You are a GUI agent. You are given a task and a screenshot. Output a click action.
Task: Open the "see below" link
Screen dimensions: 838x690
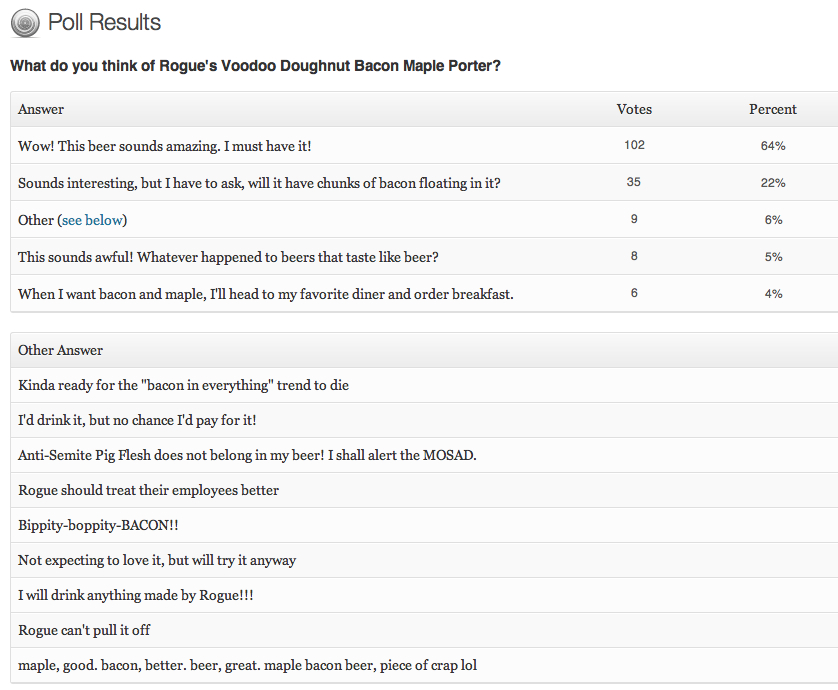(x=94, y=220)
